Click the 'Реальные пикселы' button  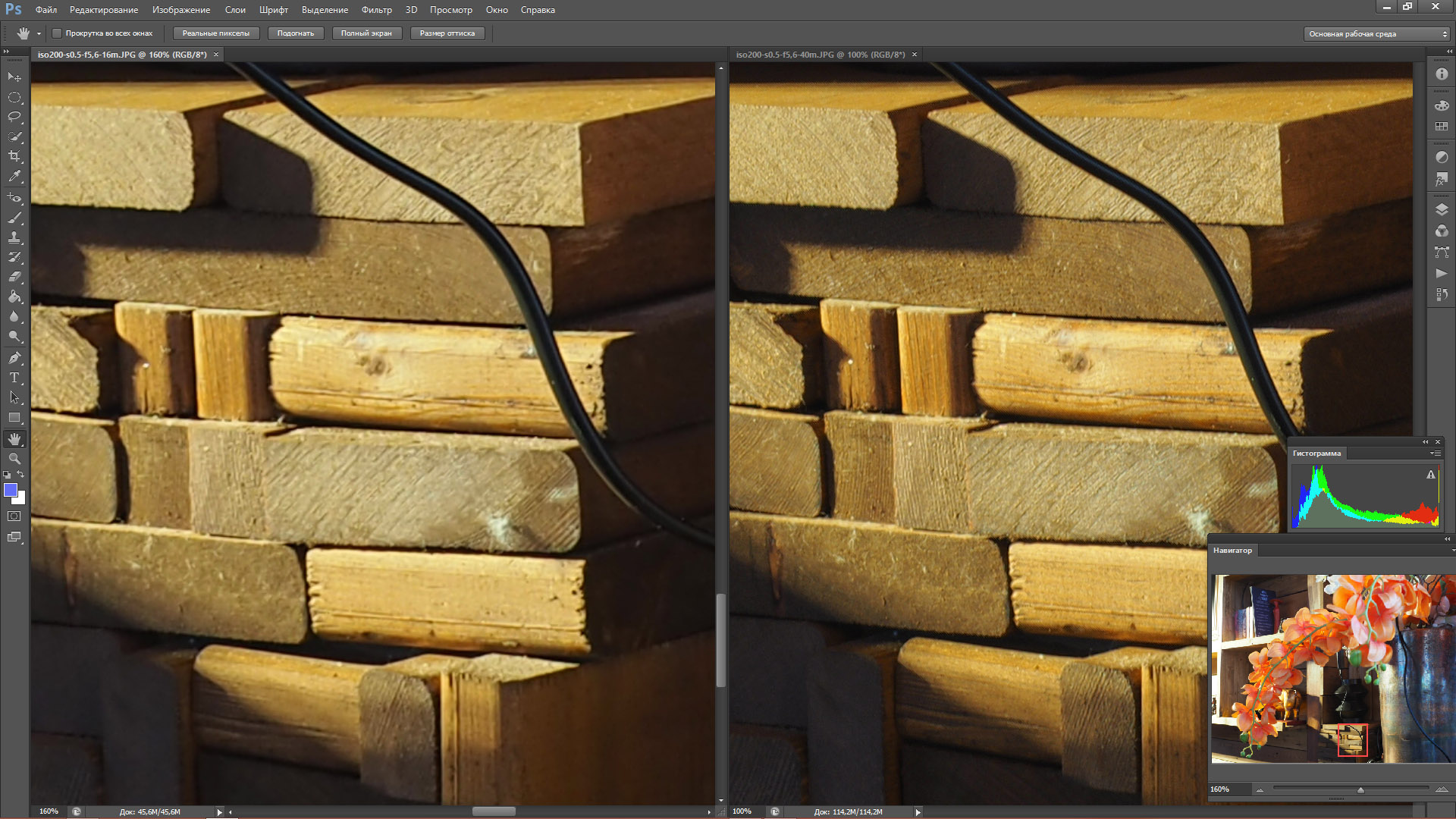[x=216, y=33]
